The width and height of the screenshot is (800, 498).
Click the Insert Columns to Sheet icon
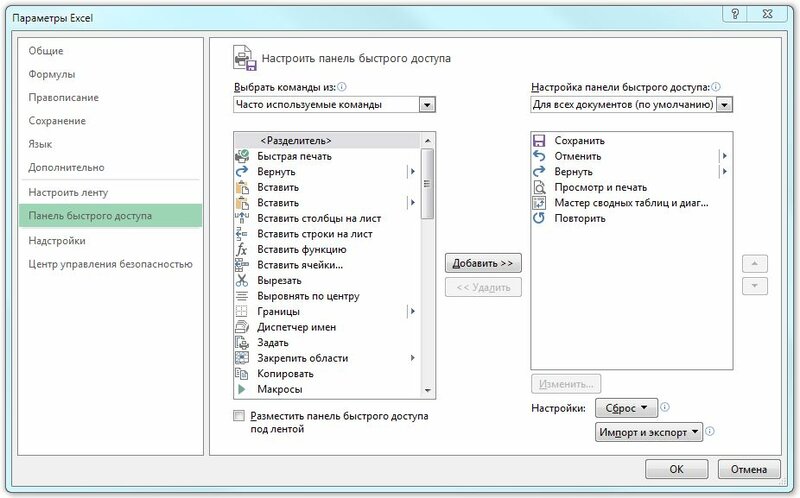pos(242,218)
